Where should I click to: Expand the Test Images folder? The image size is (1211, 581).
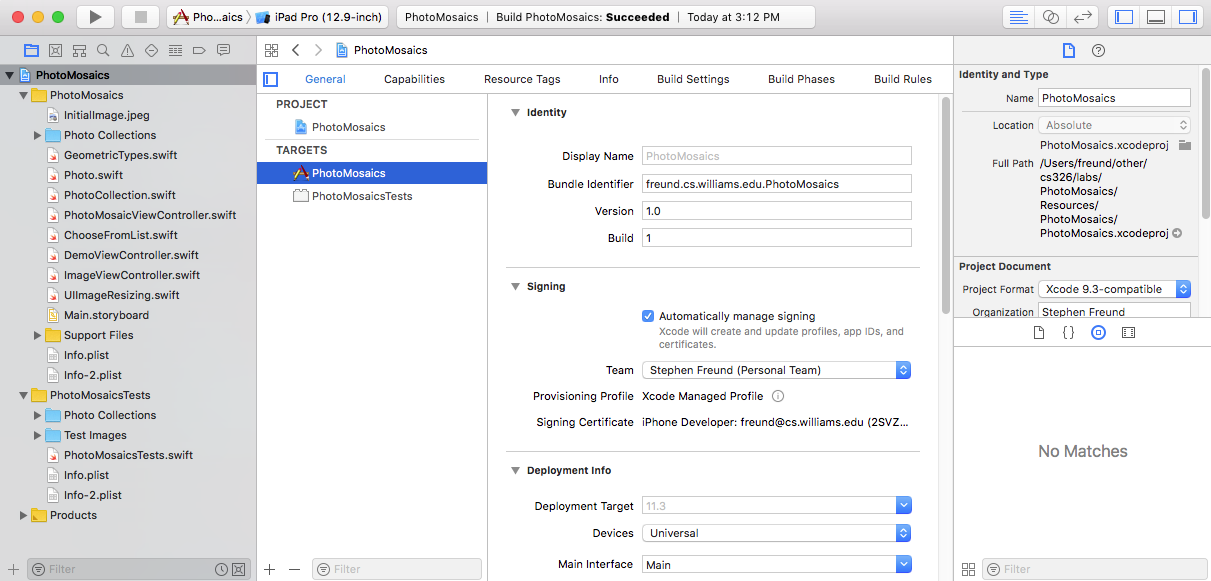point(38,435)
